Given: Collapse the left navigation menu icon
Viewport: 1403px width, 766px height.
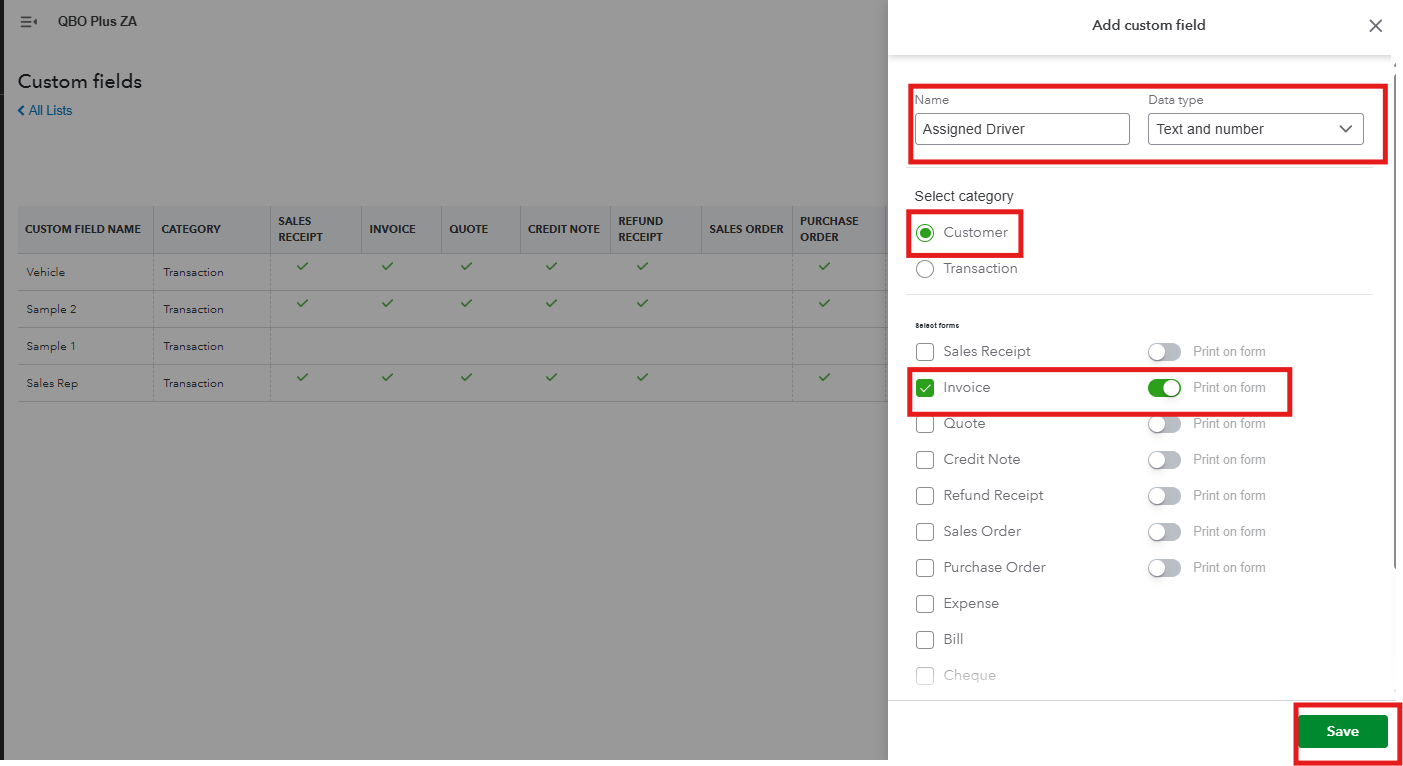Looking at the screenshot, I should pyautogui.click(x=28, y=22).
